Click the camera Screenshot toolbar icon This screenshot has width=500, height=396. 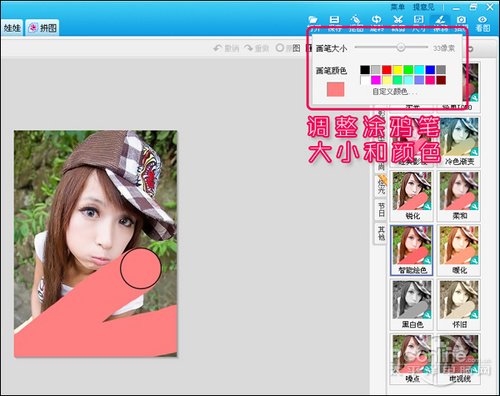tap(461, 20)
